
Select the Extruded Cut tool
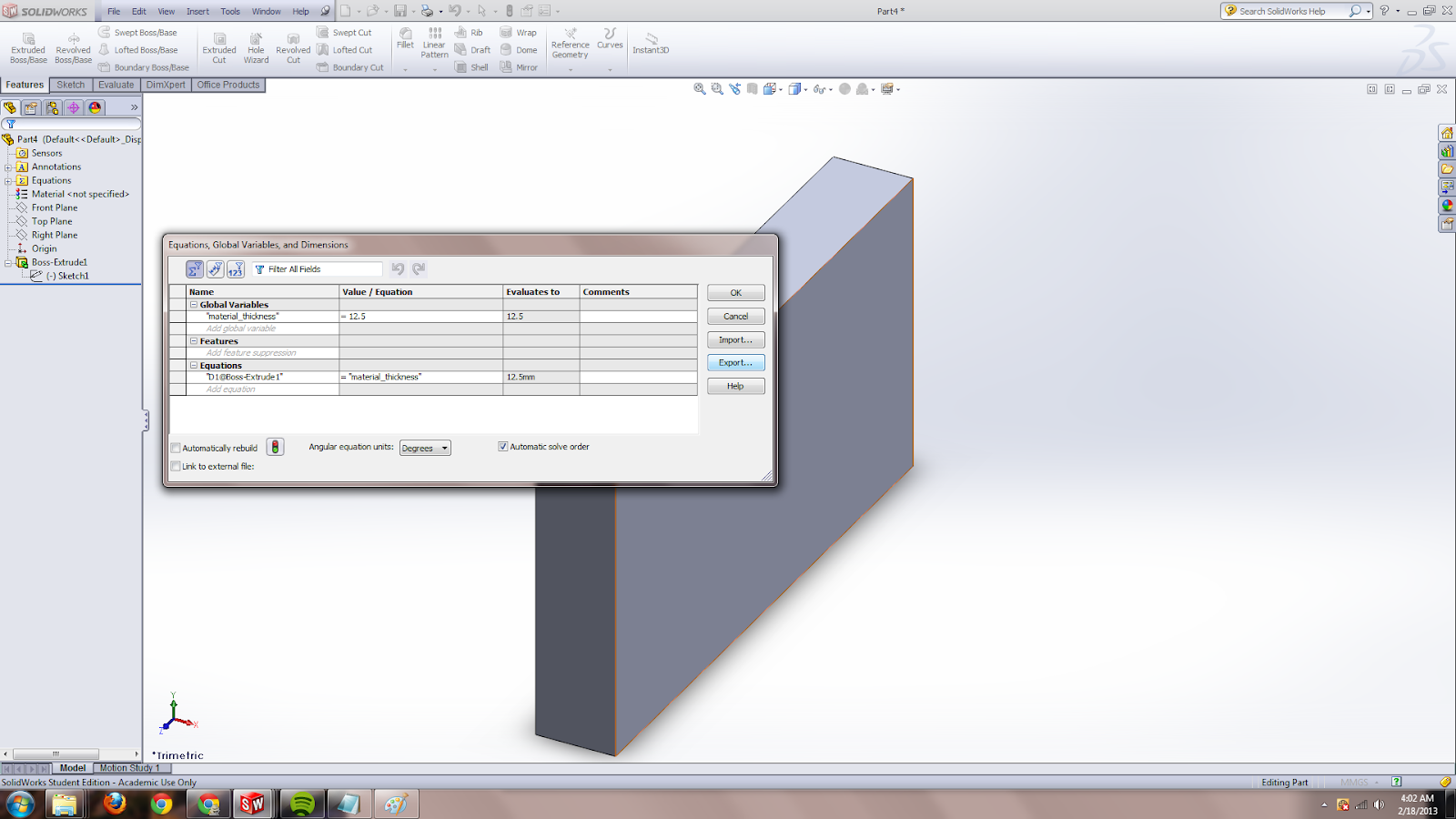click(x=219, y=47)
